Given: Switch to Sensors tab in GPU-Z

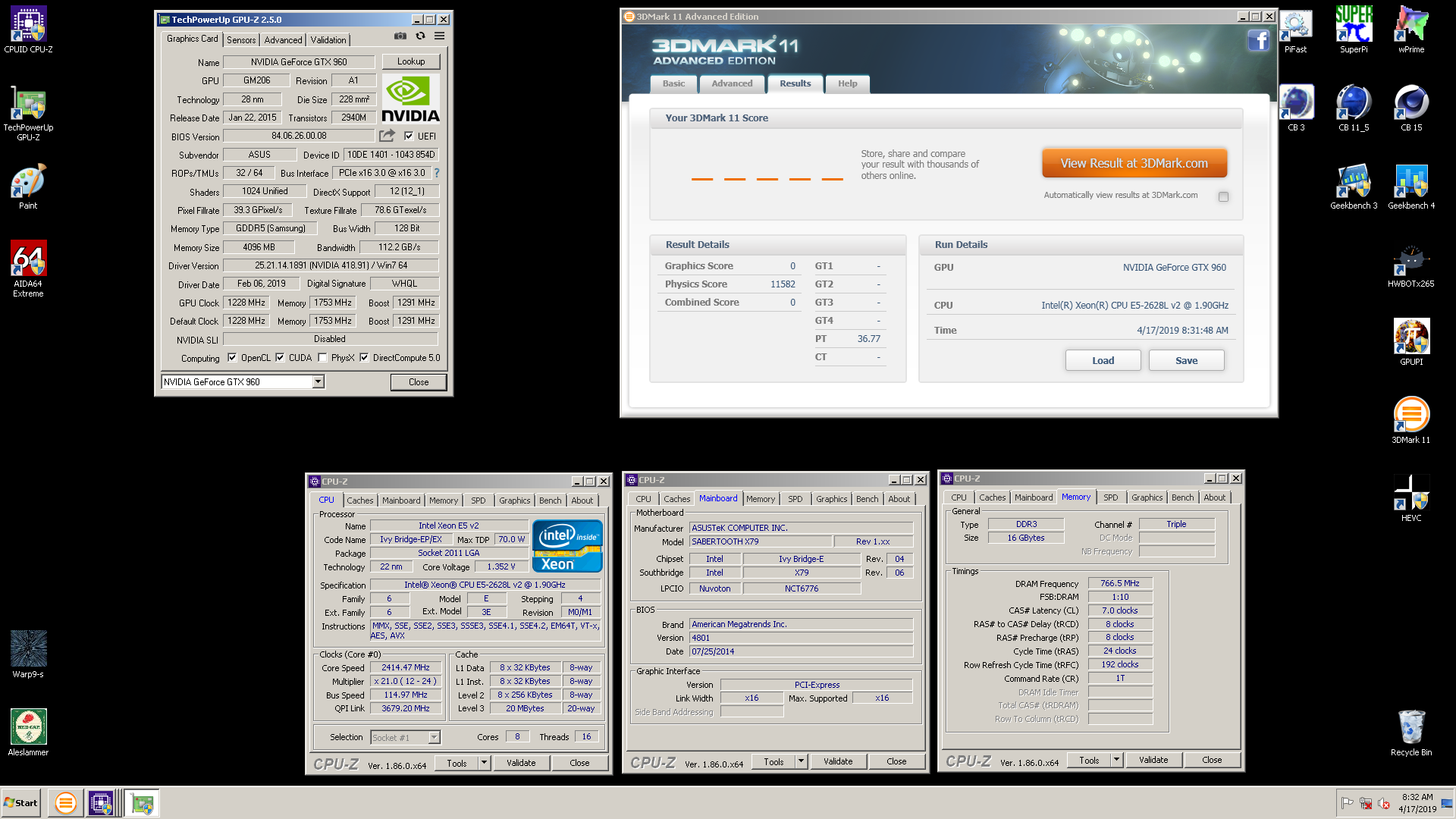Looking at the screenshot, I should tap(241, 40).
